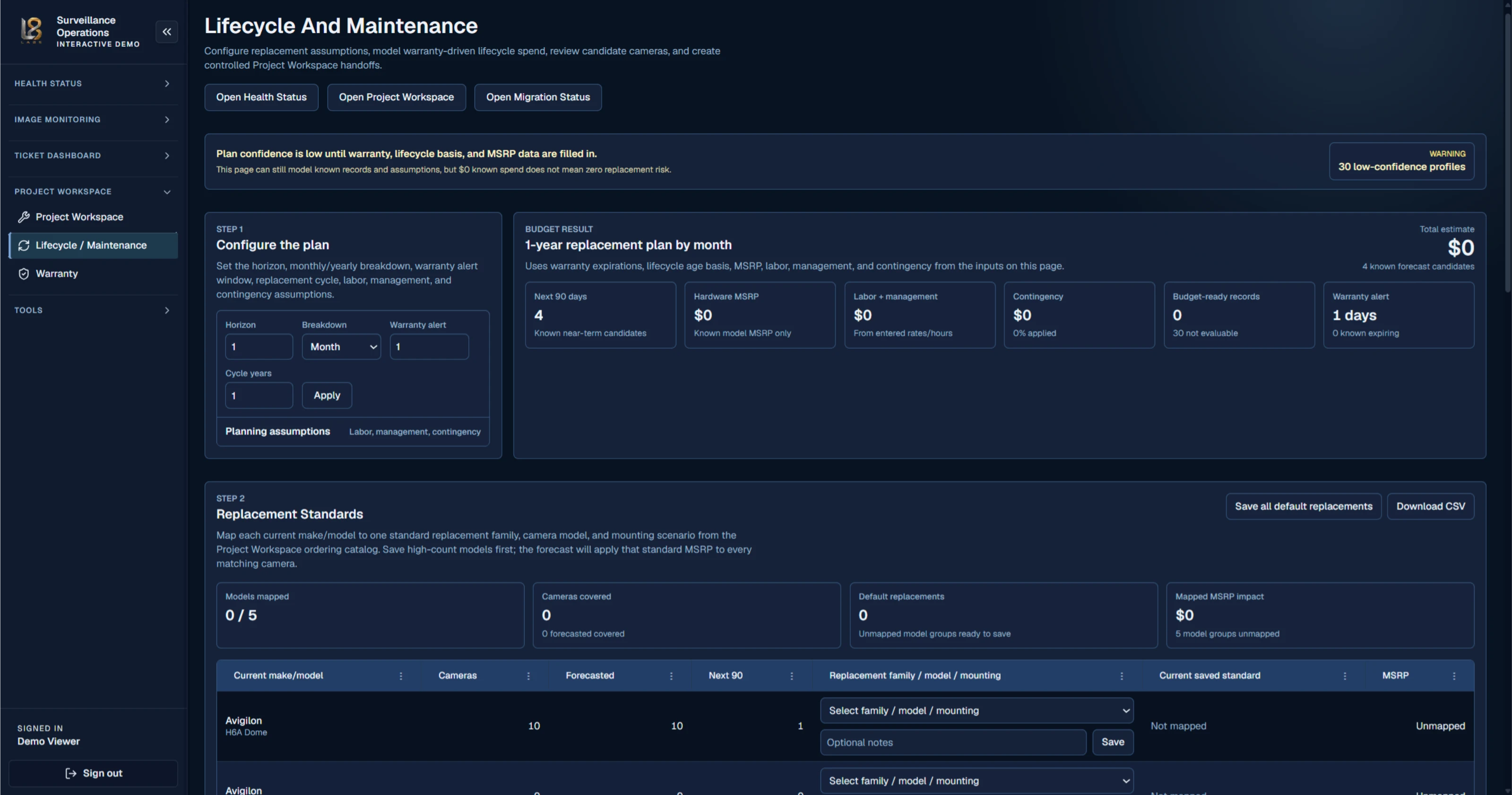Open the Cameras column options menu
1512x795 pixels.
click(x=528, y=676)
